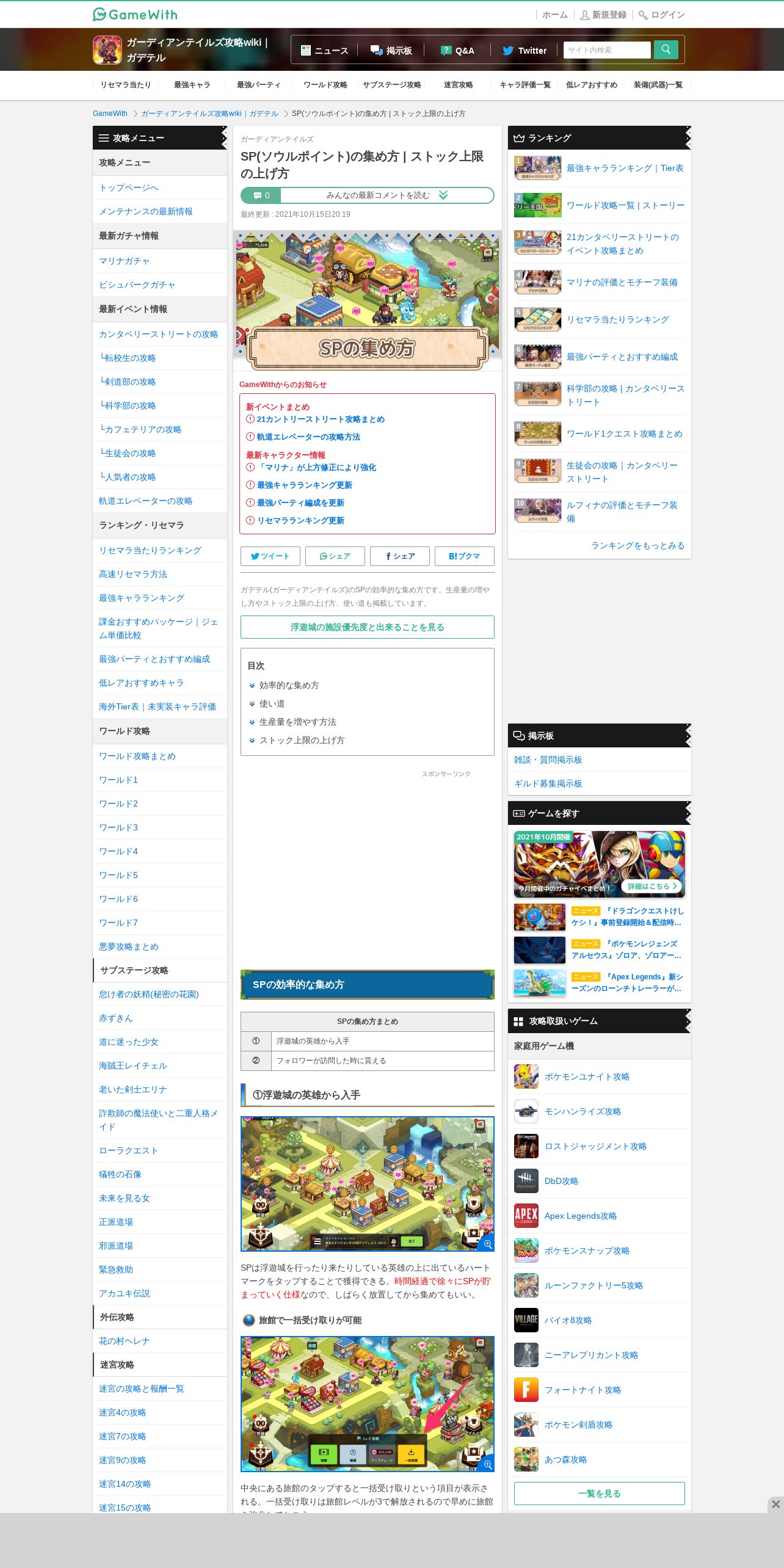The width and height of the screenshot is (784, 1568).
Task: Open the キャラ評価一覧 nav tab
Action: 524,85
